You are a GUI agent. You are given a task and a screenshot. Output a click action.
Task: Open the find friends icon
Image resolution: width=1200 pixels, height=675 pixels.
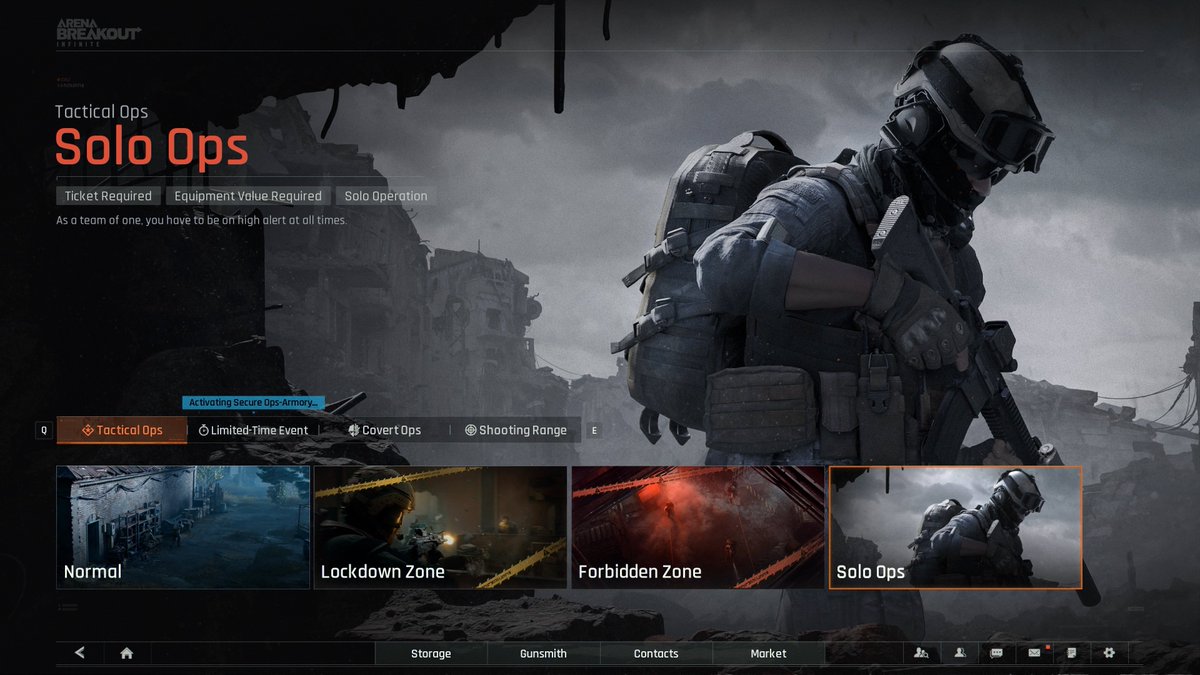tap(922, 653)
